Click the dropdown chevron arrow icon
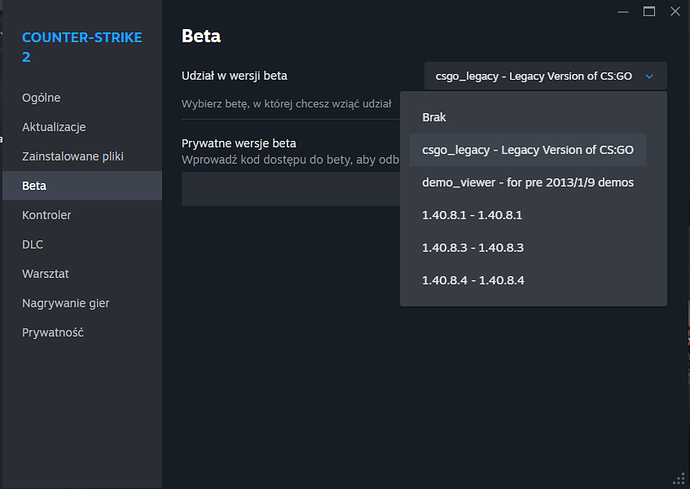The width and height of the screenshot is (690, 489). tap(649, 76)
